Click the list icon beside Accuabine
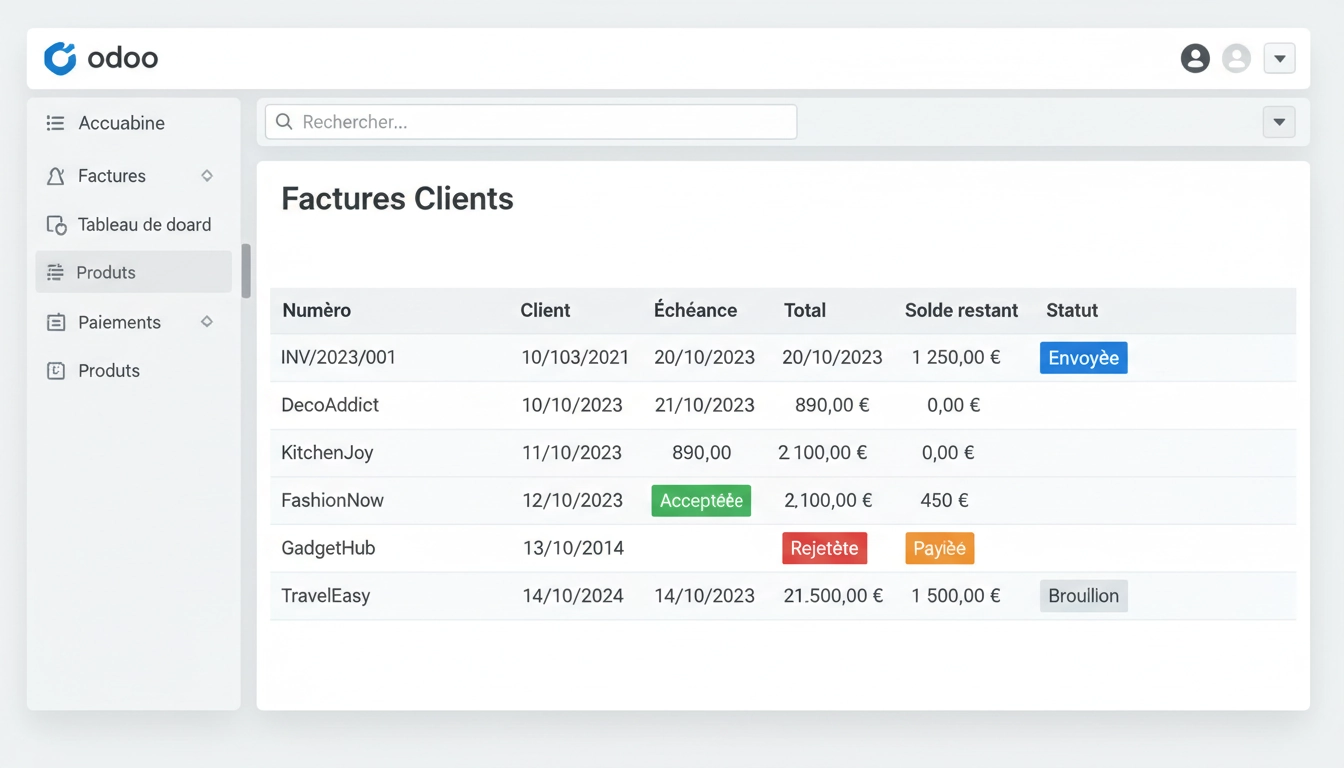The height and width of the screenshot is (768, 1344). click(56, 123)
